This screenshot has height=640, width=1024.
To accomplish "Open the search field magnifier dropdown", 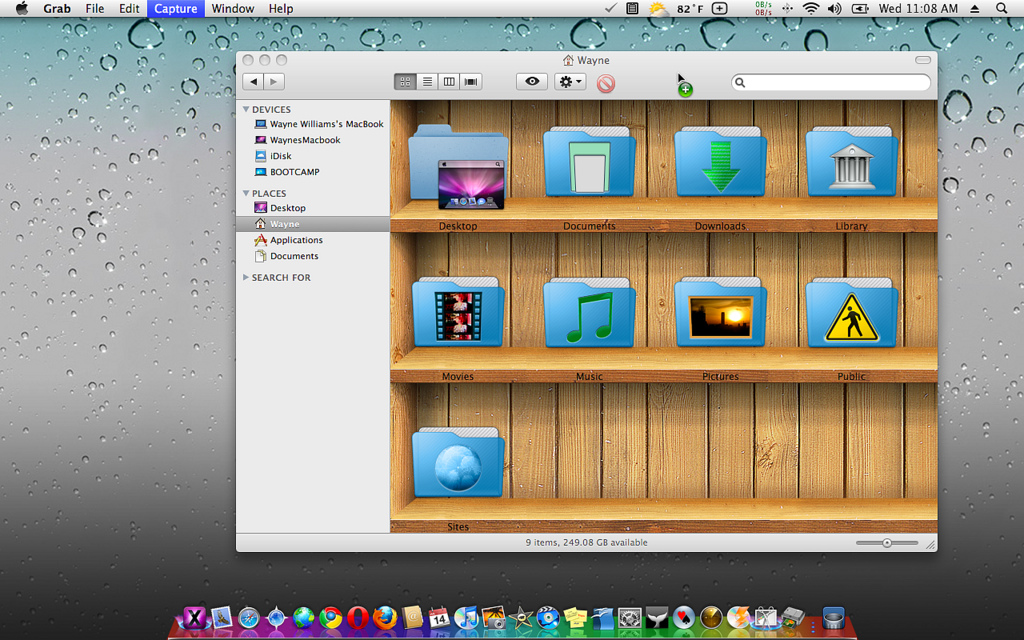I will pos(740,82).
